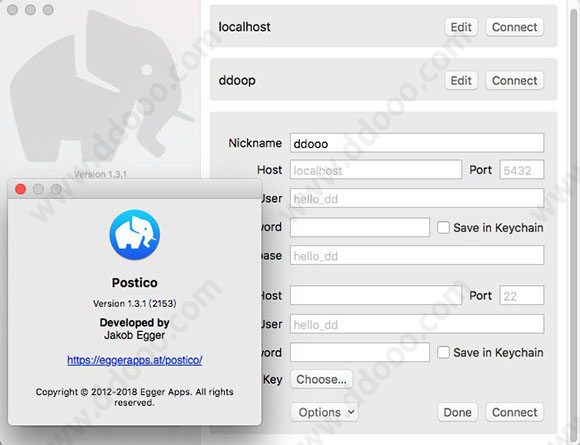
Task: Connect to the localhost favorite
Action: pos(515,27)
